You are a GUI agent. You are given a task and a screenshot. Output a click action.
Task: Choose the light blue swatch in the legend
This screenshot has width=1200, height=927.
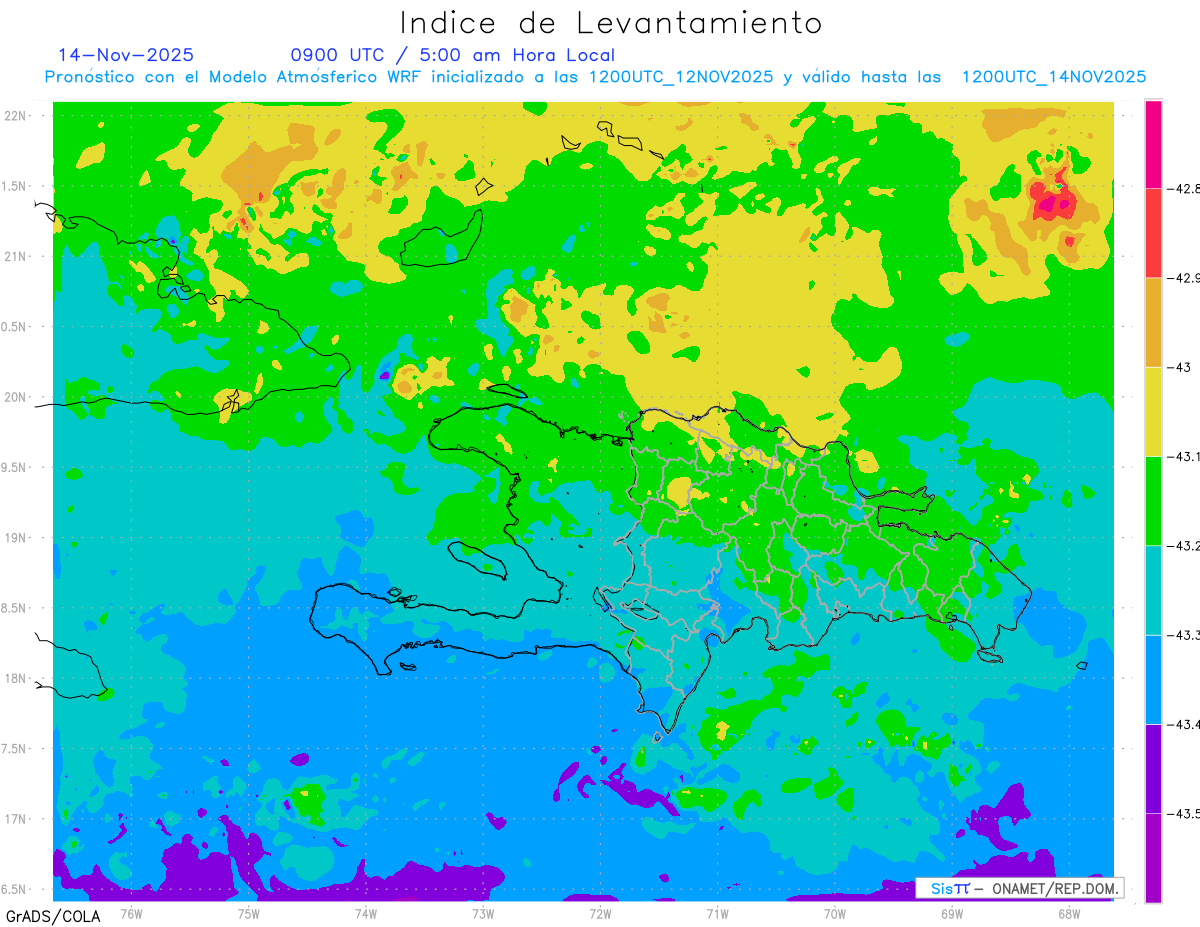point(1153,679)
